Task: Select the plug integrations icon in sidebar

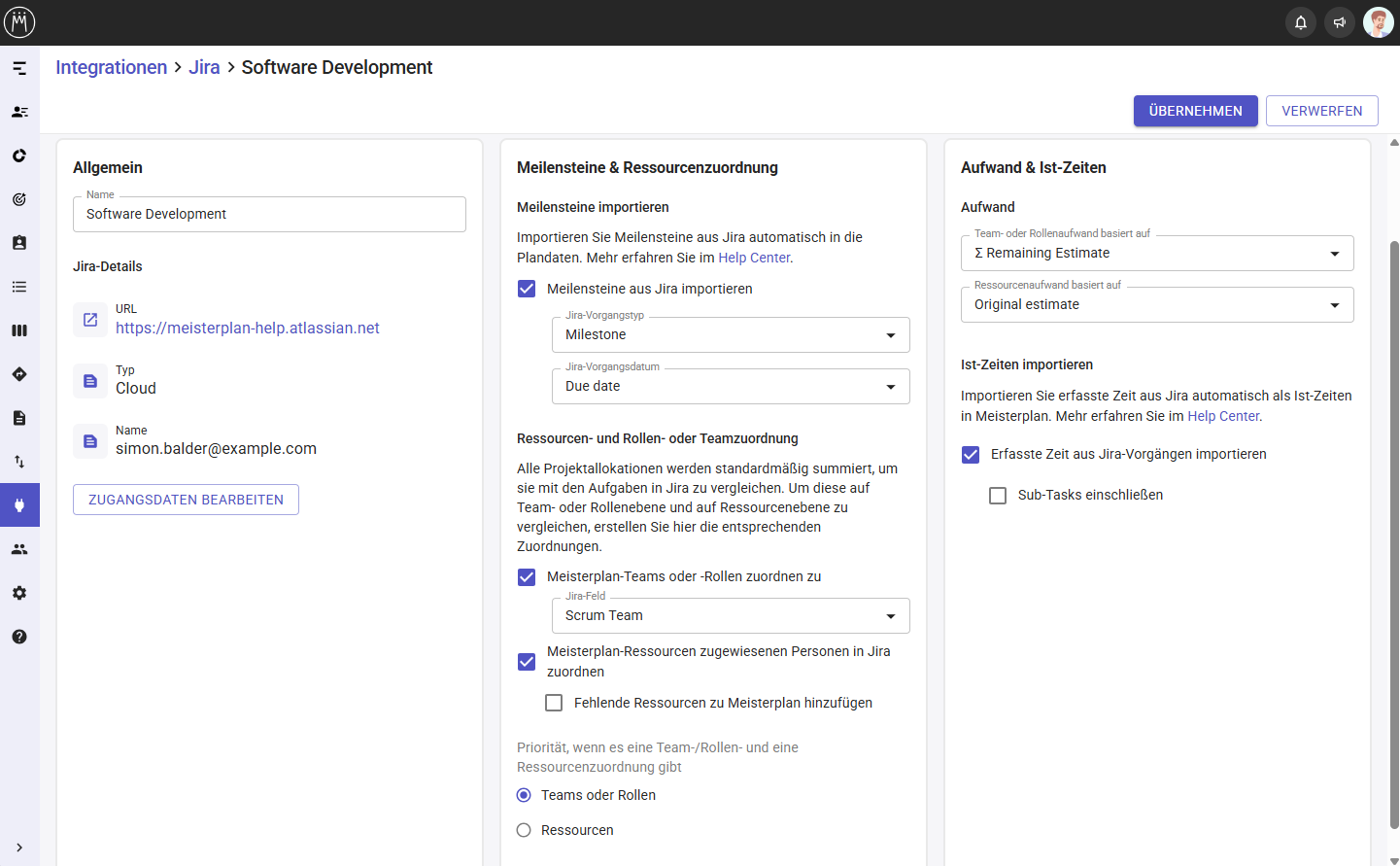Action: (x=19, y=505)
